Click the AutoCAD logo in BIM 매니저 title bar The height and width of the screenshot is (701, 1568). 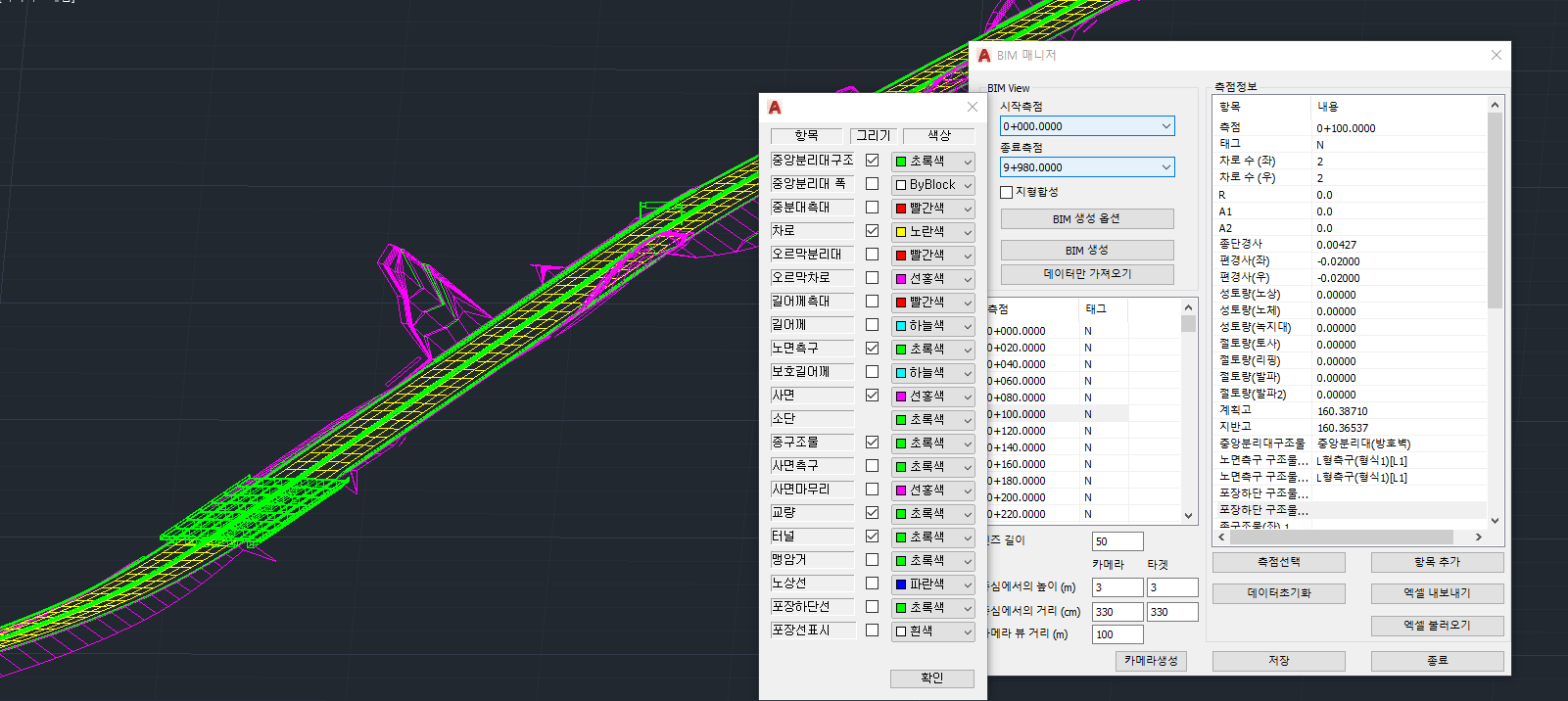(984, 56)
